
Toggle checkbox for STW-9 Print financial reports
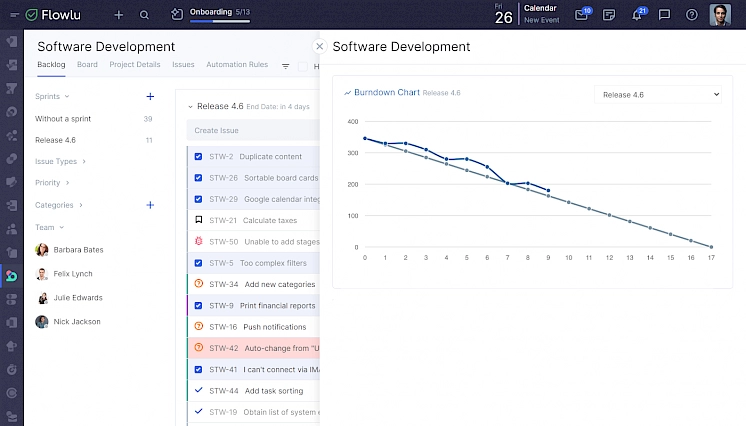198,306
